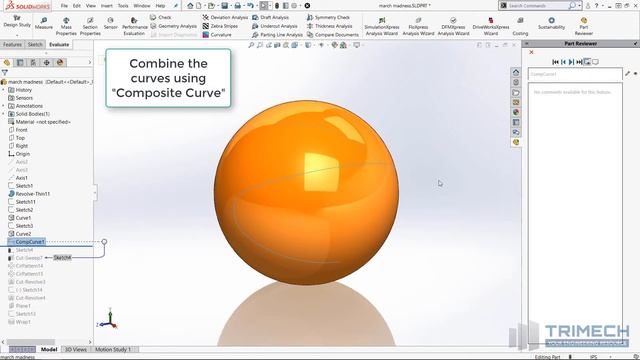Click the Home icon in quick toolbar
Viewport: 640px width, 360px height.
point(190,6)
